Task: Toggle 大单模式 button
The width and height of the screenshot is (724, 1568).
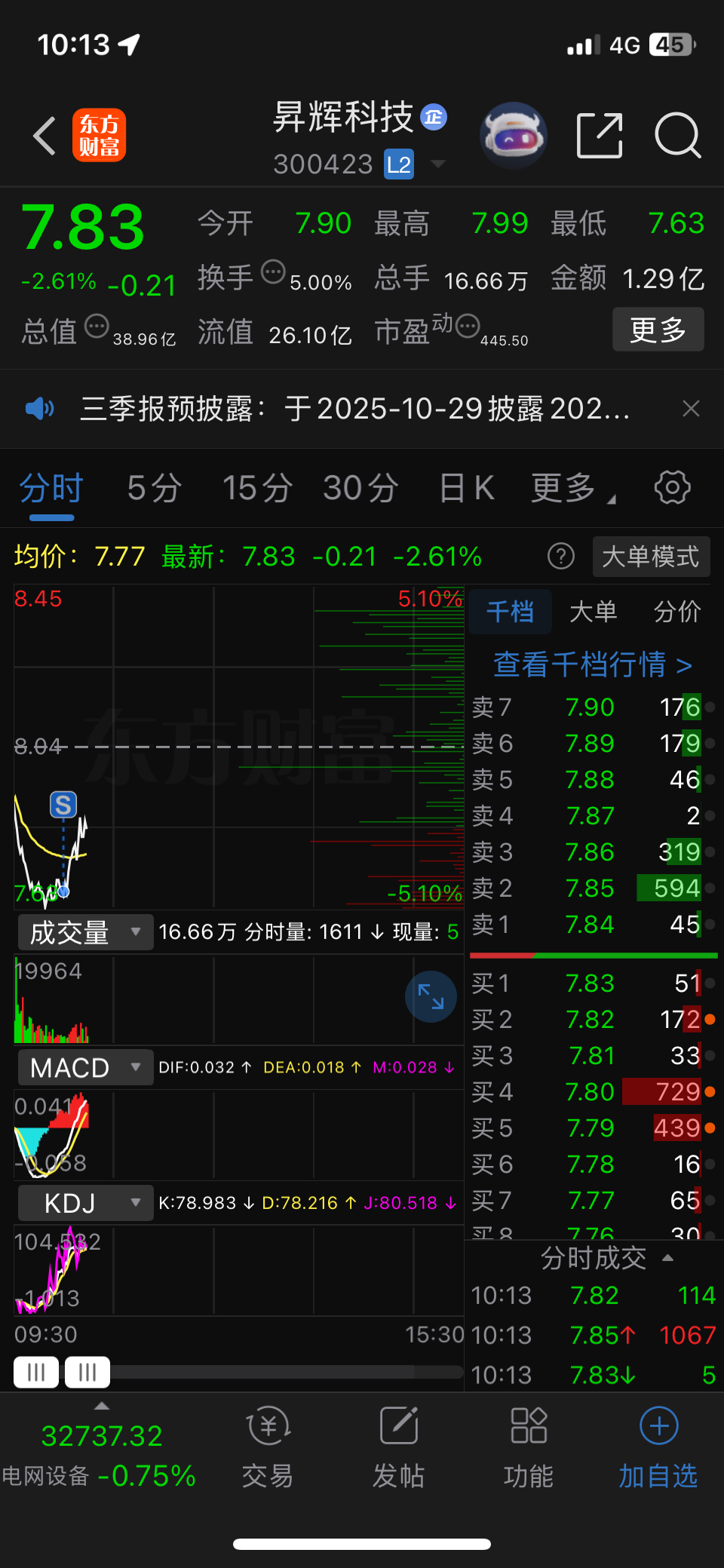Action: 651,557
